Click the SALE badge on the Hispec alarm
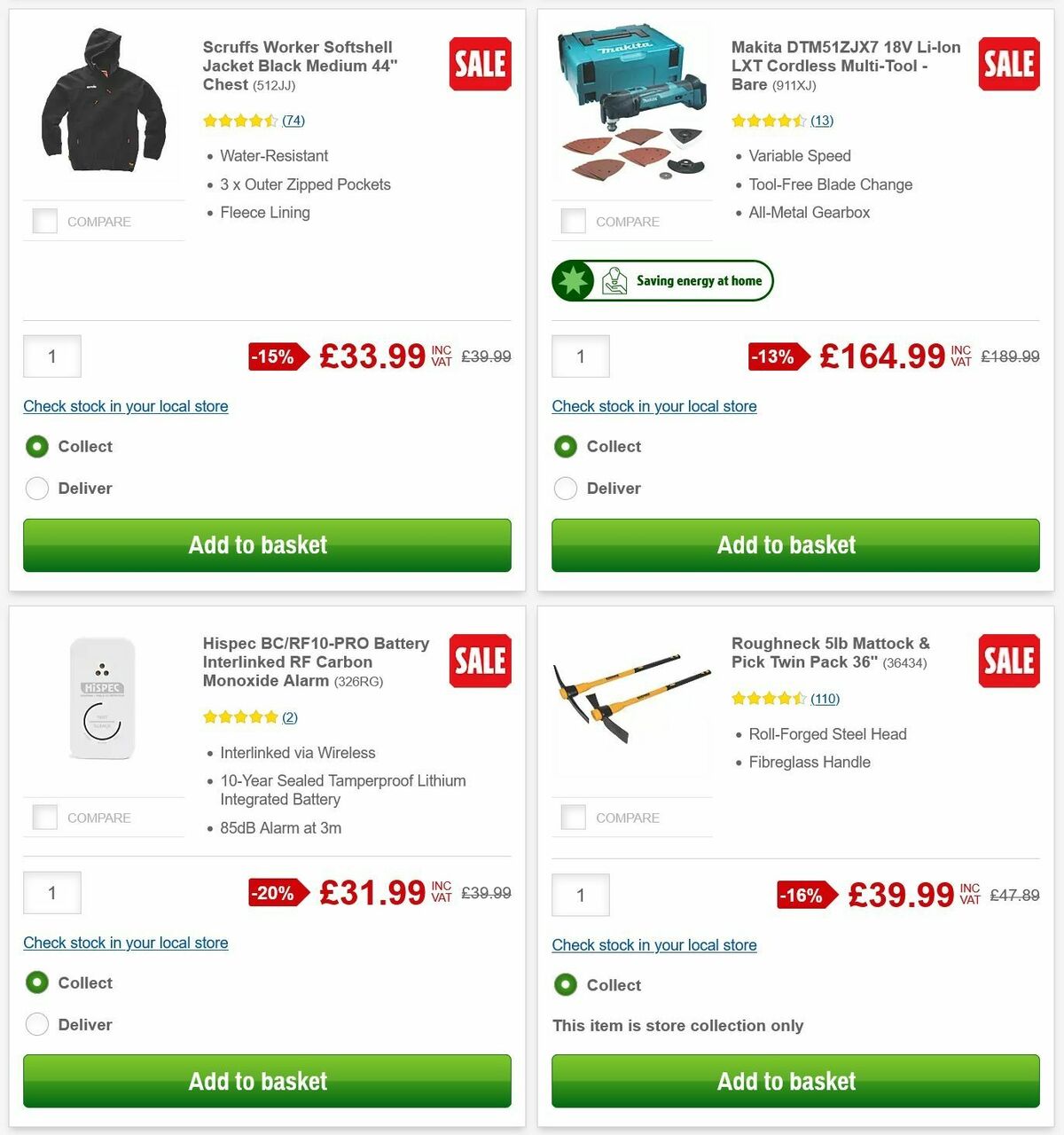 click(480, 661)
